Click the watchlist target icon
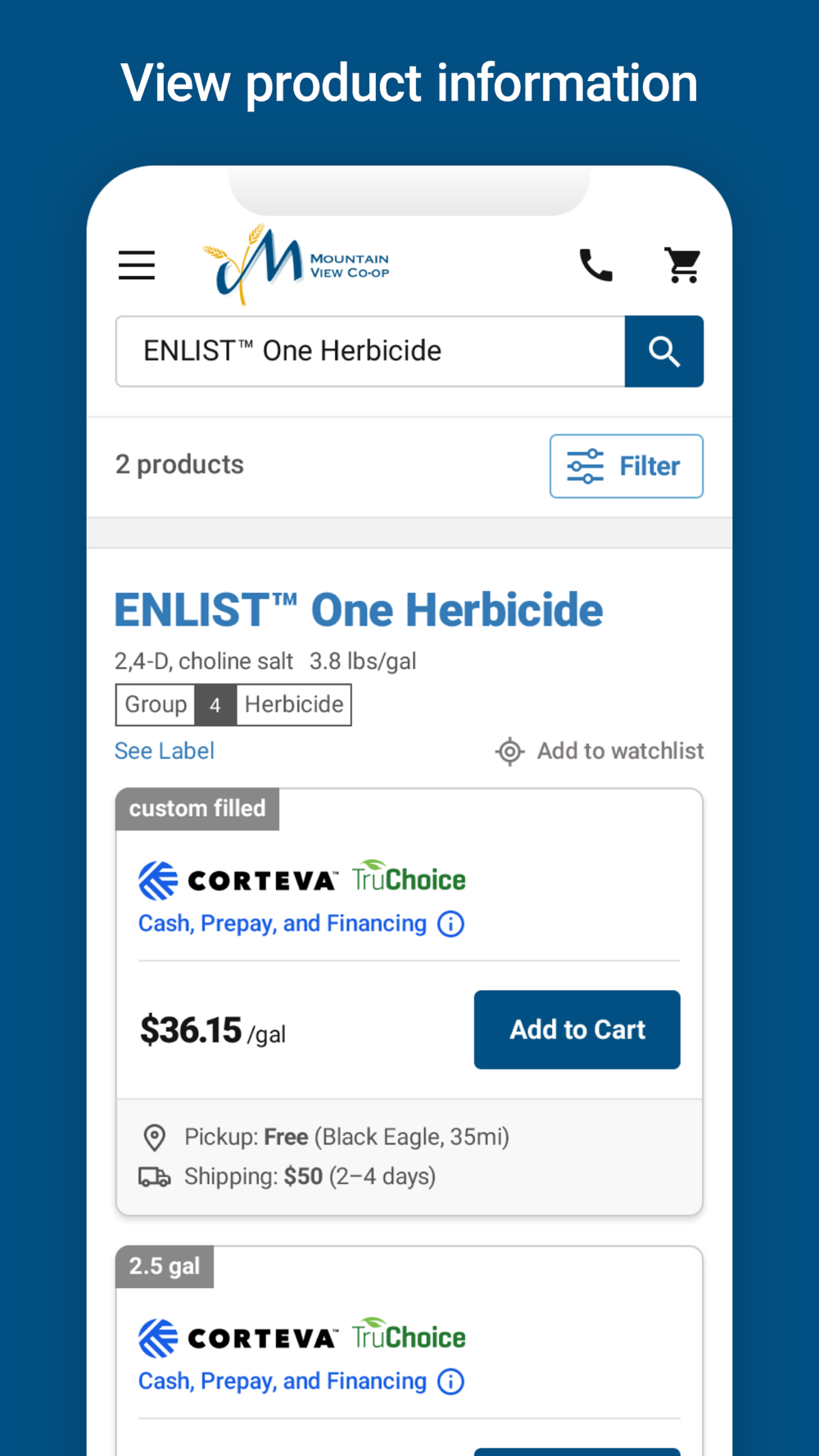Screen dimensions: 819x1456 [x=509, y=751]
